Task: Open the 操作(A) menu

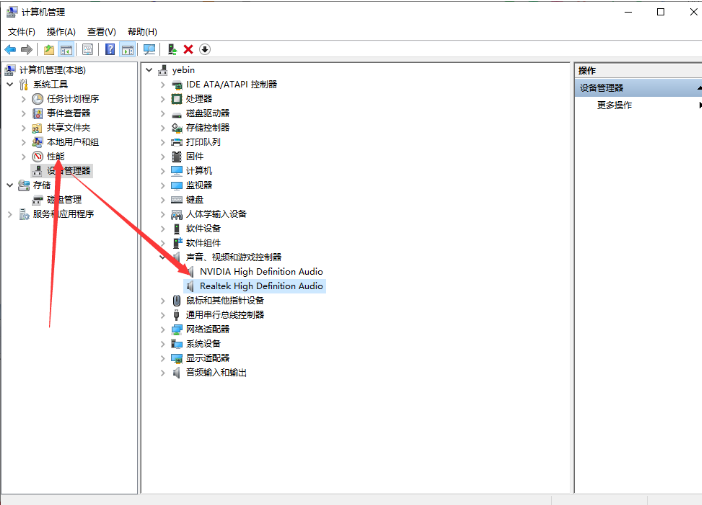Action: point(61,32)
